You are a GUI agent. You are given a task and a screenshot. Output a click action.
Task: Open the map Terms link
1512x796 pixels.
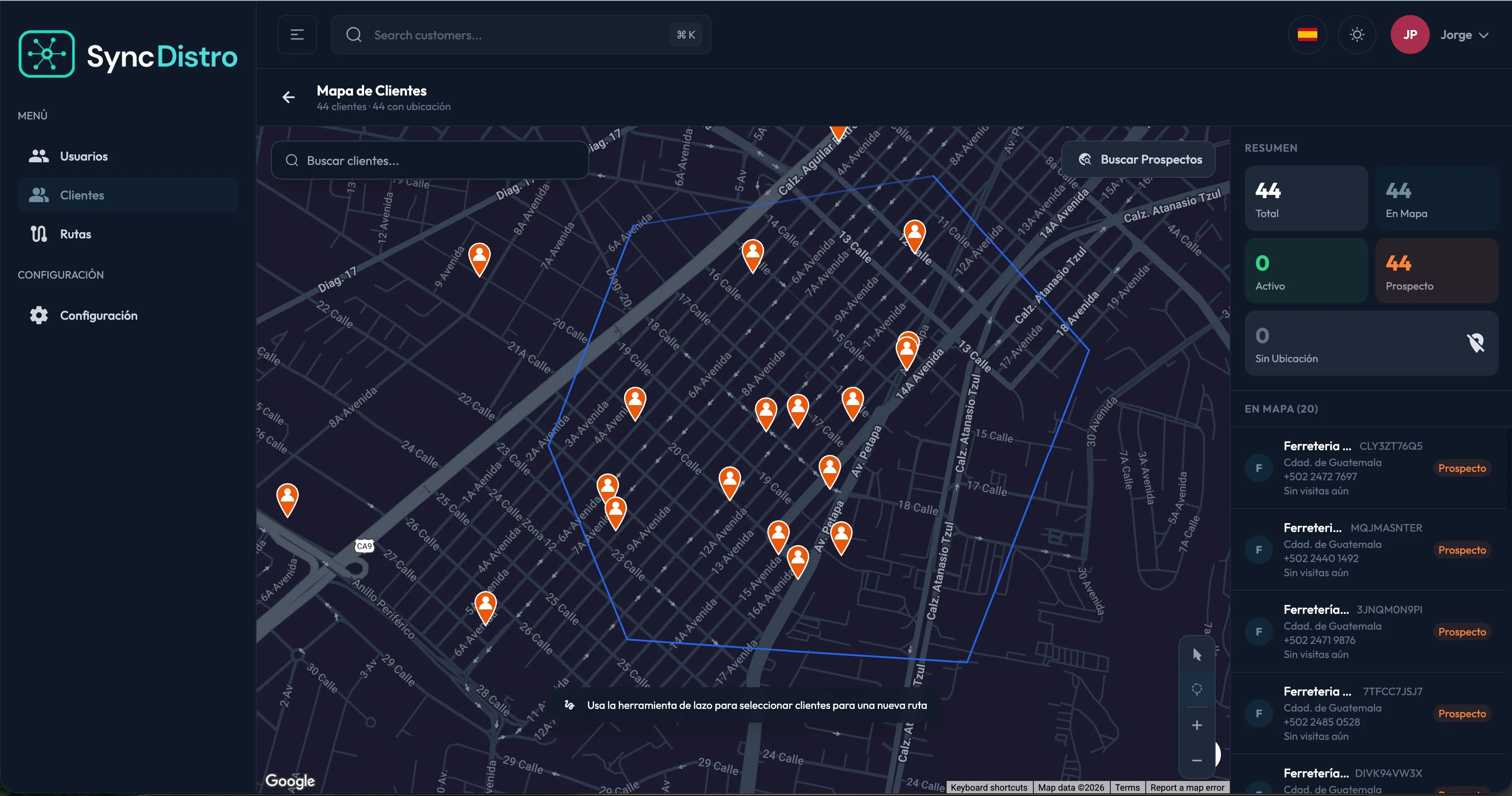click(x=1127, y=787)
